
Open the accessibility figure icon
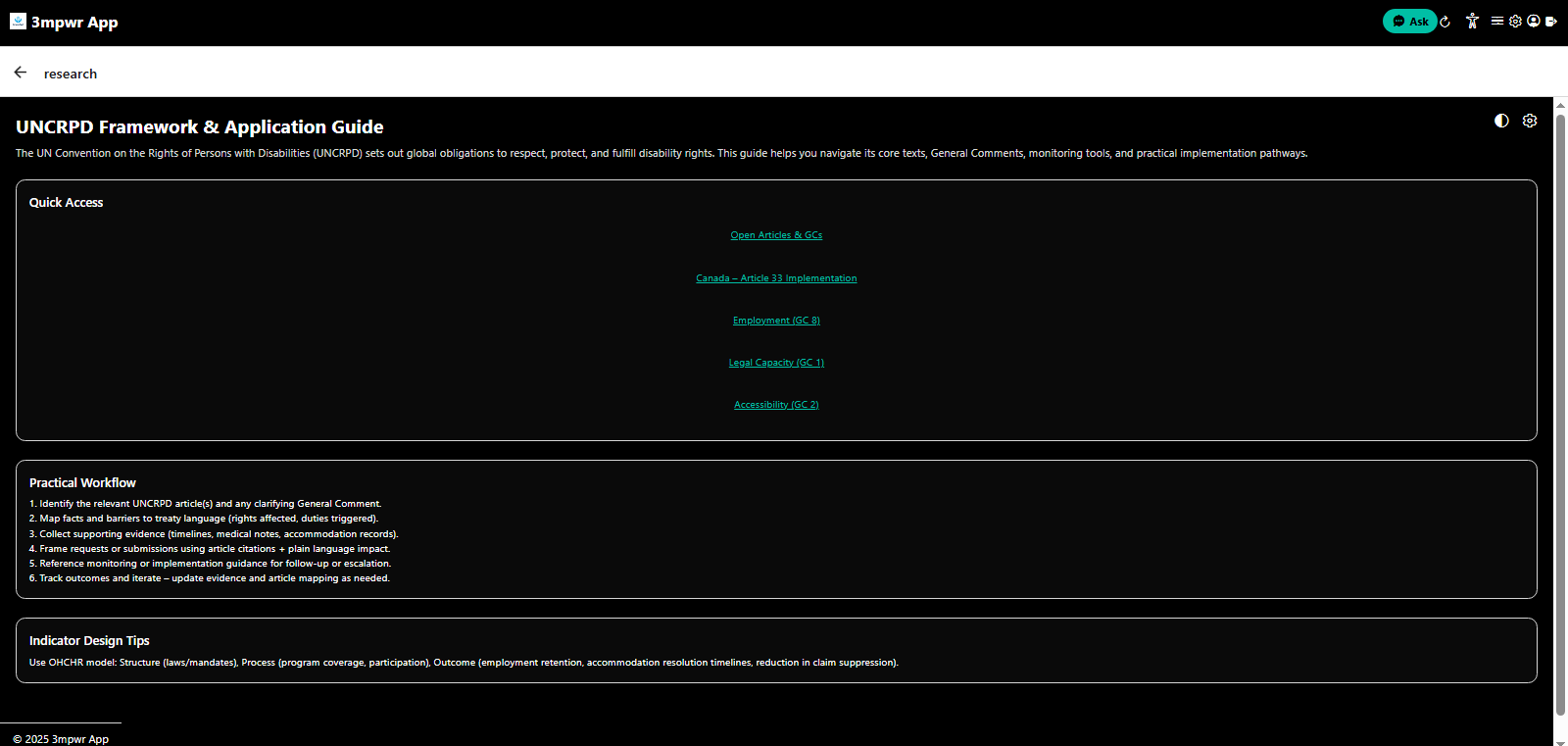(1472, 21)
